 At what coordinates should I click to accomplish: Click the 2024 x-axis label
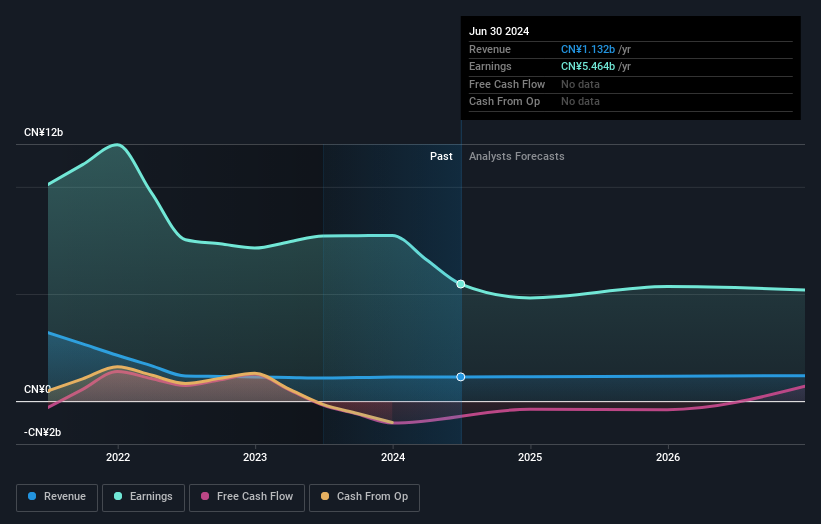point(393,457)
